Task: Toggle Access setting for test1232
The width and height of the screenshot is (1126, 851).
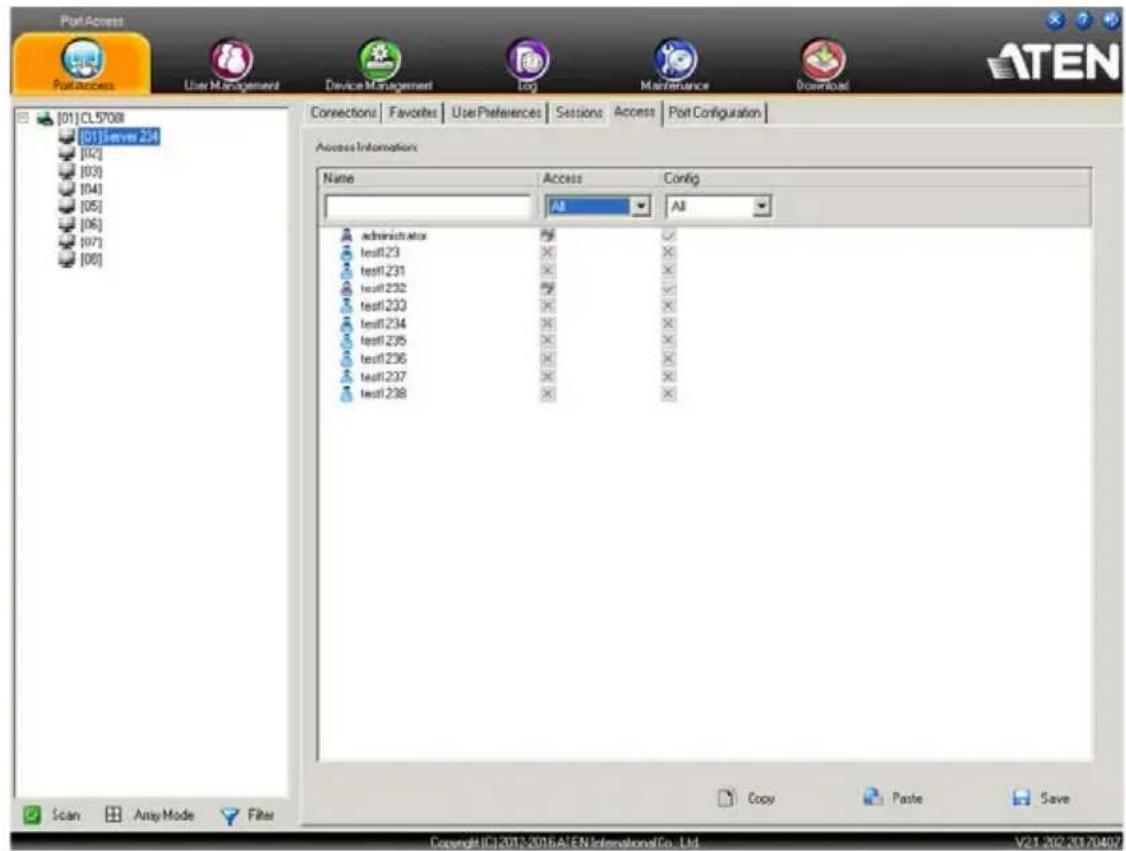Action: coord(547,288)
